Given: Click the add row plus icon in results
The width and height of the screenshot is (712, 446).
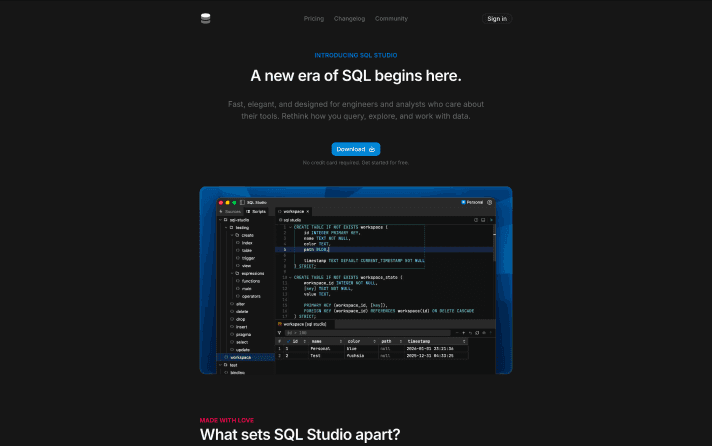Looking at the screenshot, I should (464, 333).
